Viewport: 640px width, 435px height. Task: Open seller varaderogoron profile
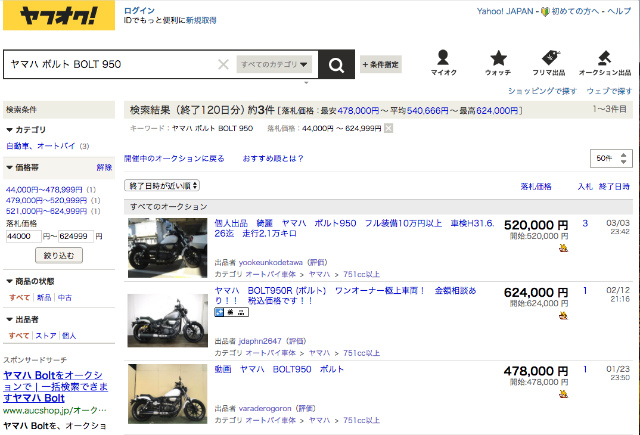click(x=265, y=408)
